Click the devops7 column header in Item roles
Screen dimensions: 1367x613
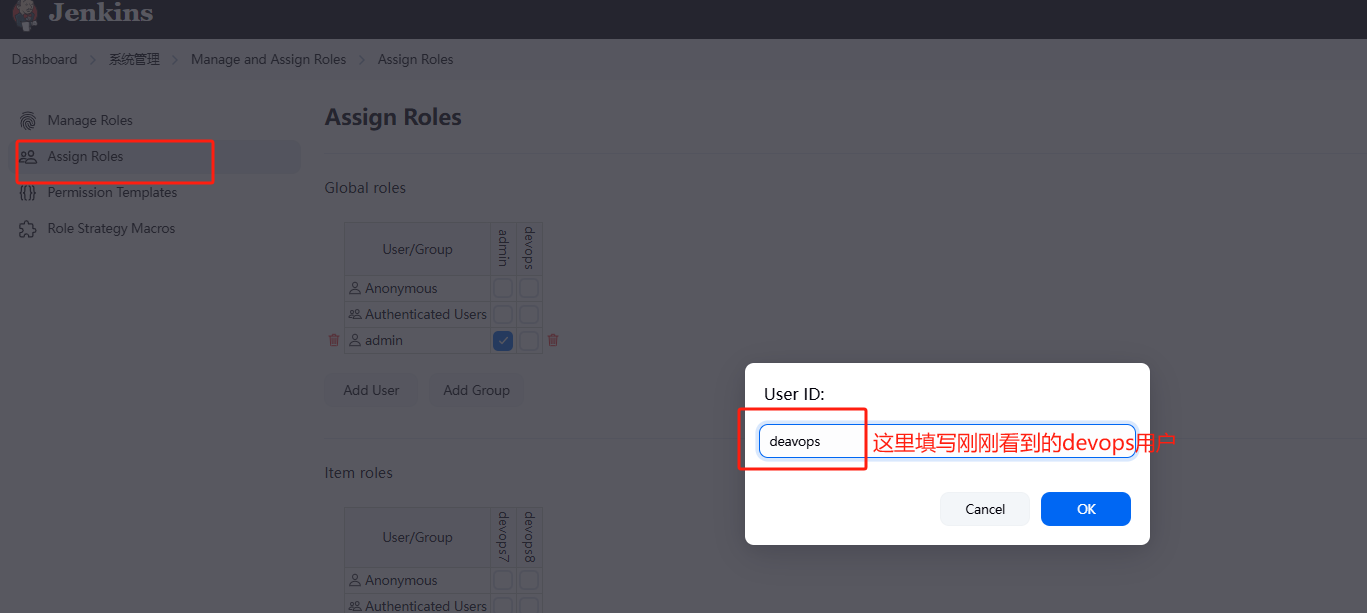503,537
